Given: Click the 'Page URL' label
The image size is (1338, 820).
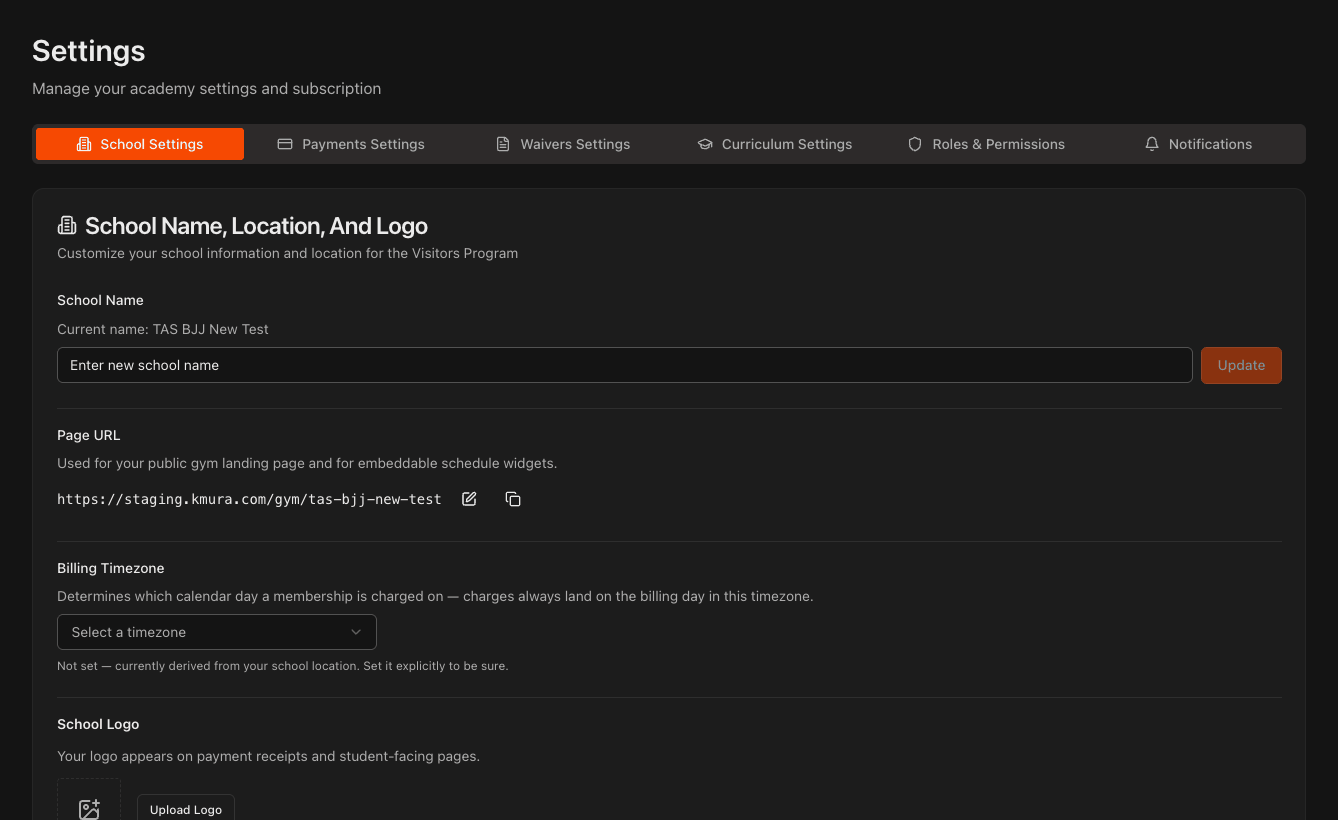Looking at the screenshot, I should pyautogui.click(x=89, y=435).
